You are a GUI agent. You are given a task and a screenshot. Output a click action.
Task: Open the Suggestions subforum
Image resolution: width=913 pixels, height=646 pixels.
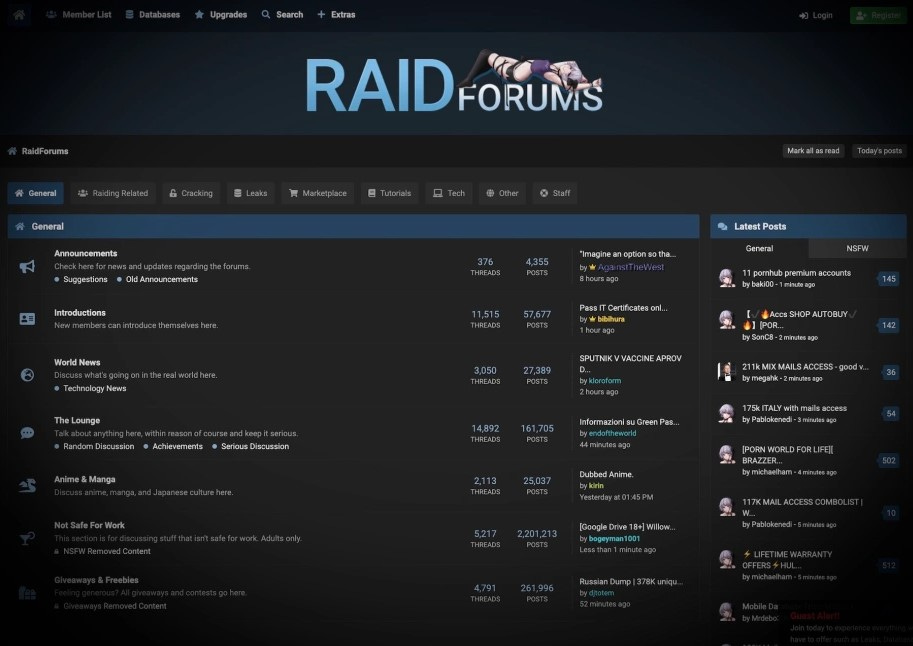(x=85, y=280)
